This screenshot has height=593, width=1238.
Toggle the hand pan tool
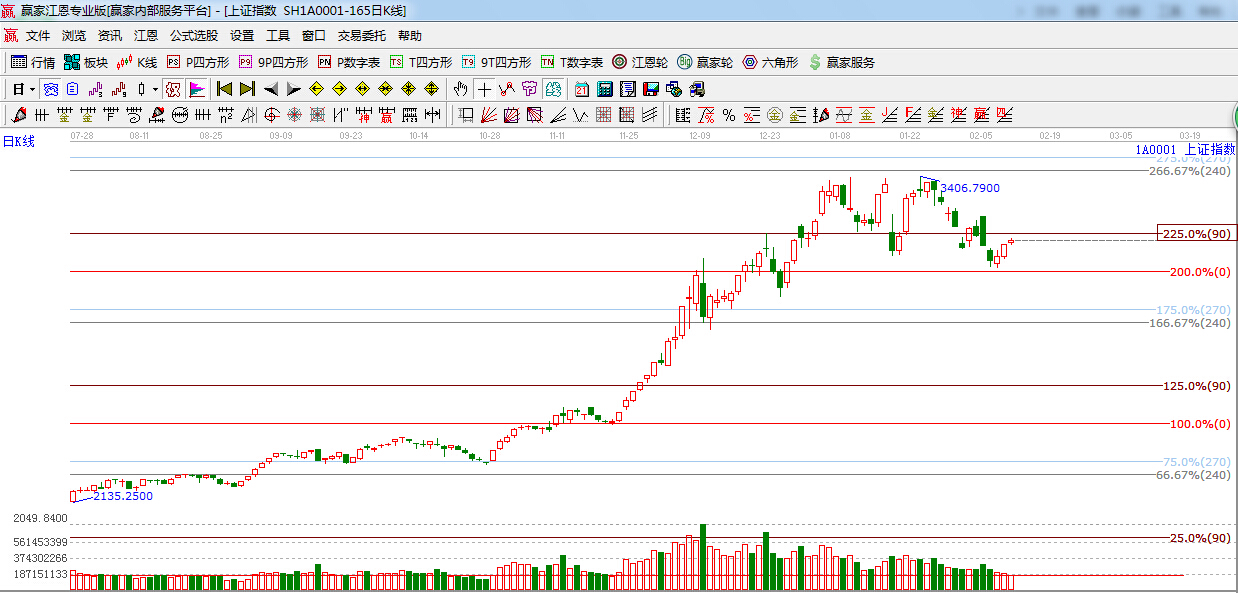pyautogui.click(x=460, y=89)
